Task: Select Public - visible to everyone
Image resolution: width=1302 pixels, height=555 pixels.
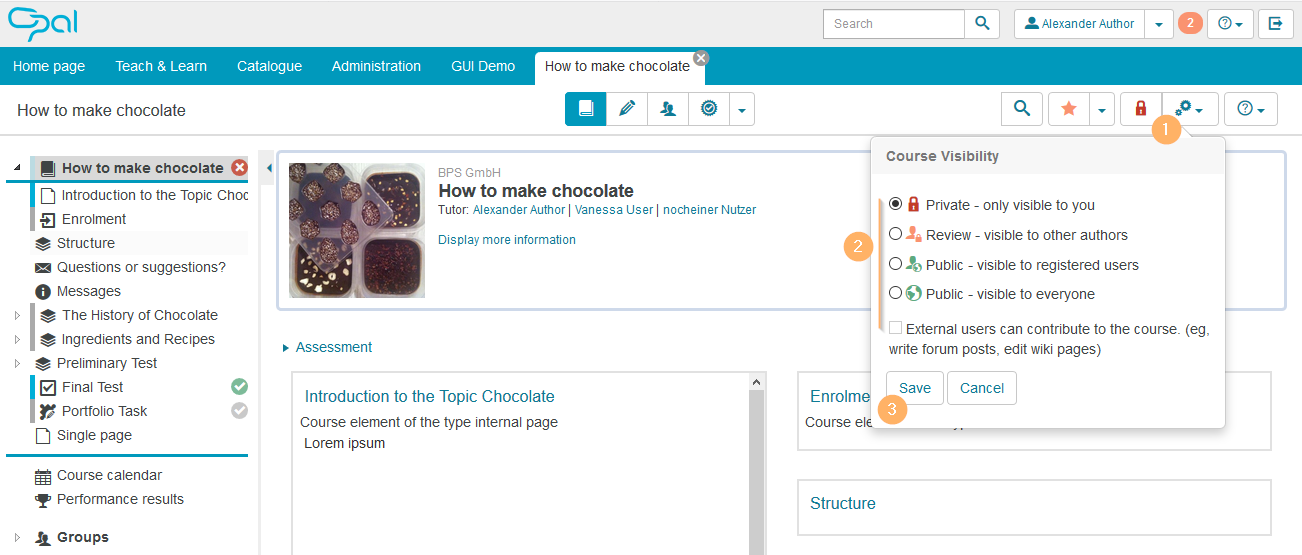Action: [x=896, y=294]
